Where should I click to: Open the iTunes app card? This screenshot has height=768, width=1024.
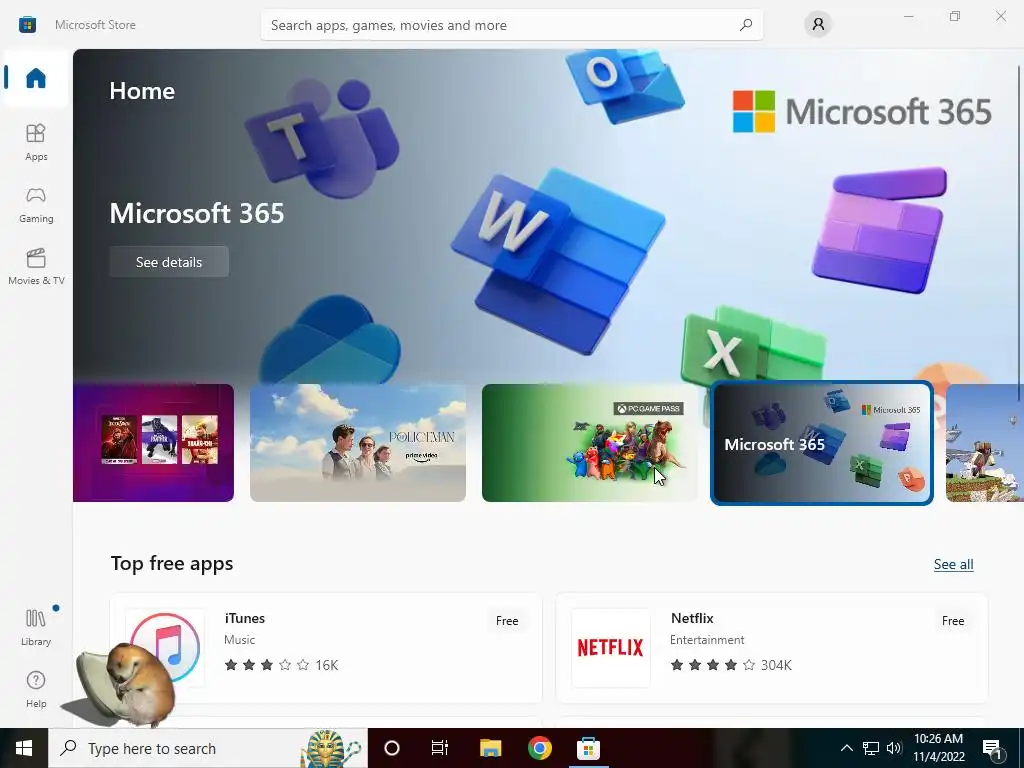(326, 648)
